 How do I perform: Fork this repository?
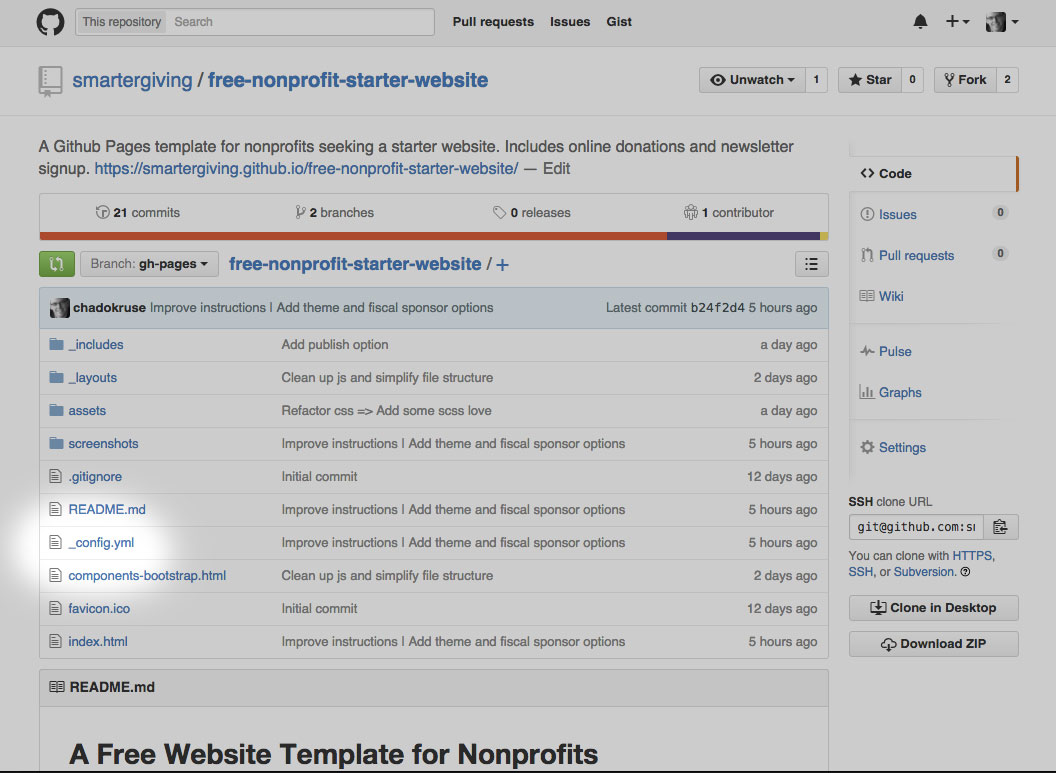coord(964,79)
